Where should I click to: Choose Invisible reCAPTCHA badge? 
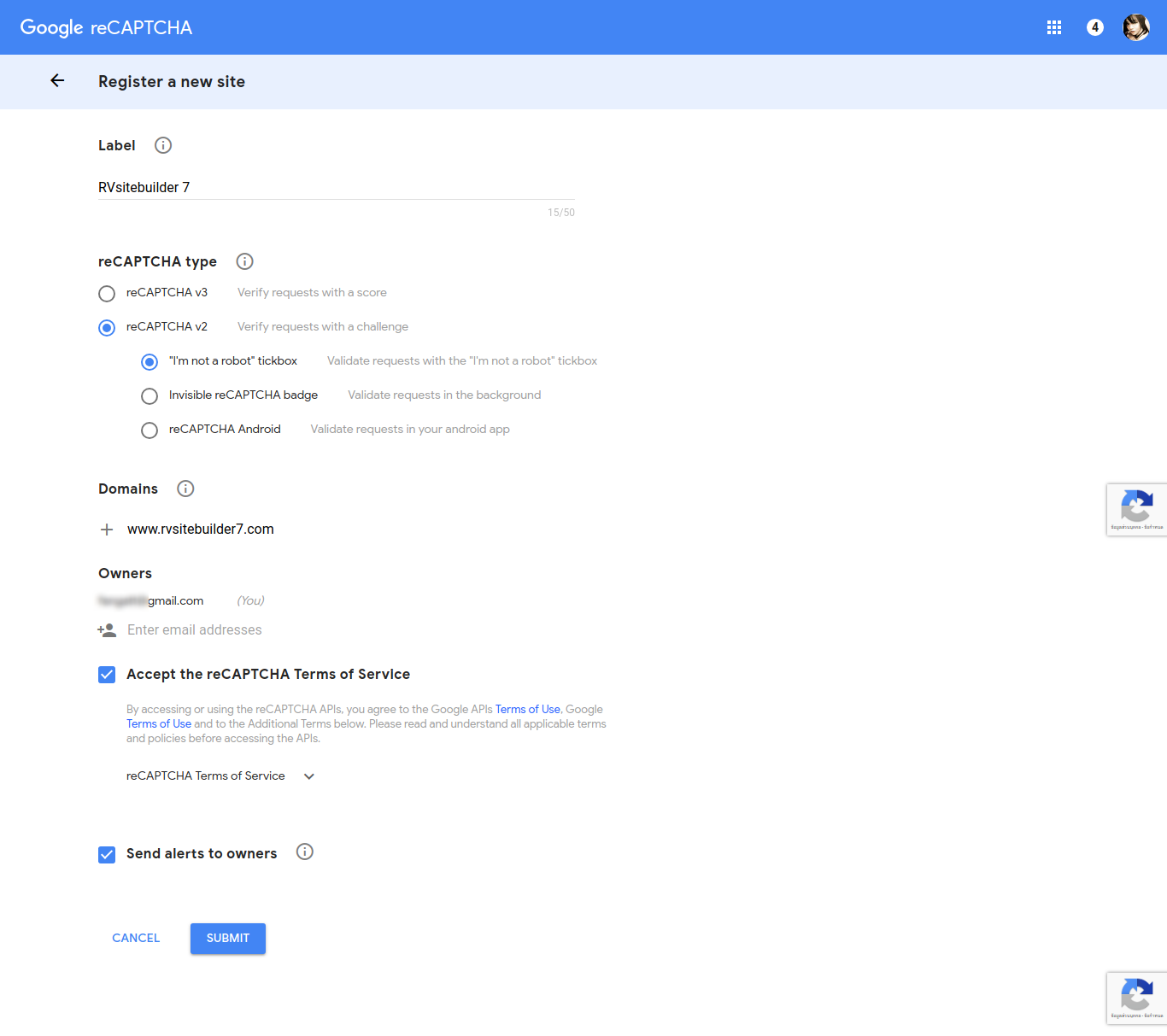point(150,396)
